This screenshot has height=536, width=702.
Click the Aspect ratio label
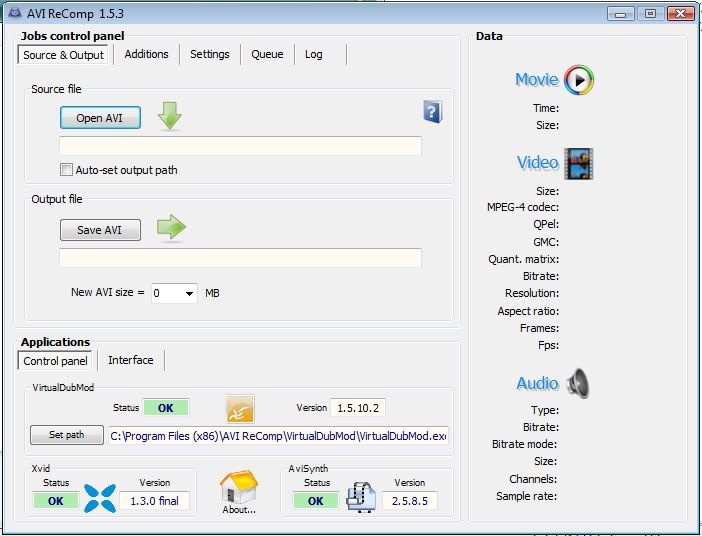tap(528, 311)
